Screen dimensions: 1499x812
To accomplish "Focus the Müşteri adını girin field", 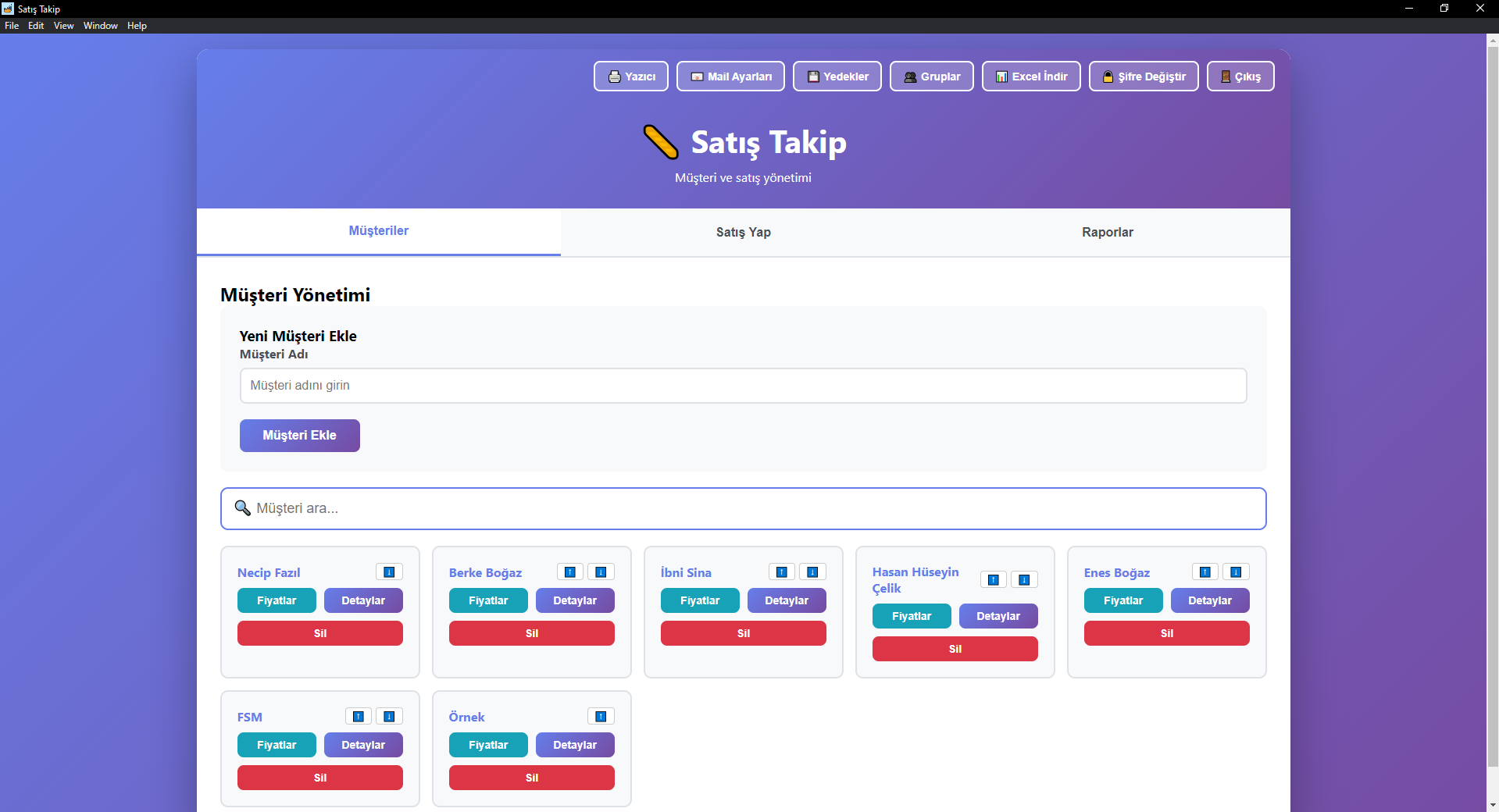I will point(743,386).
